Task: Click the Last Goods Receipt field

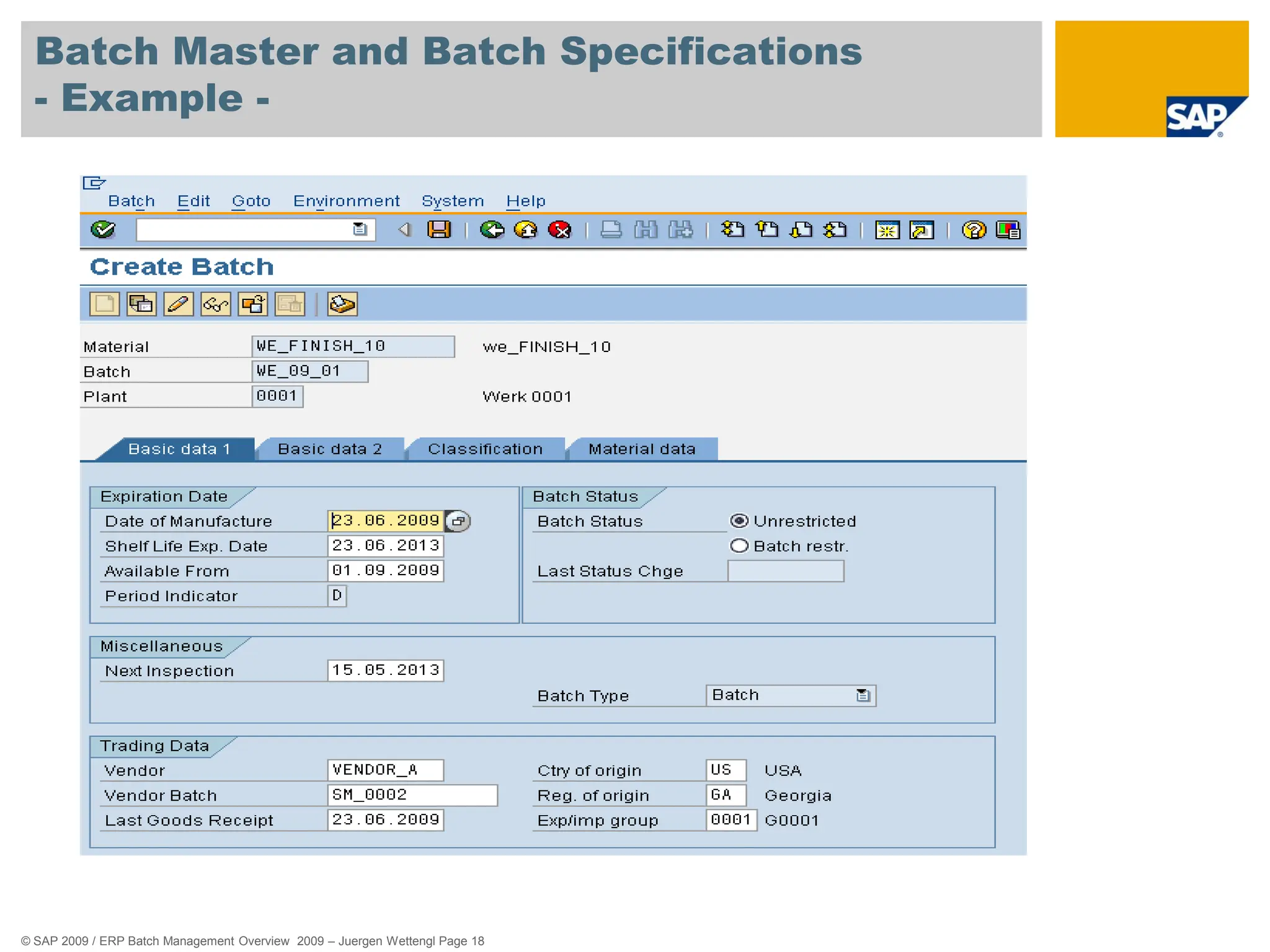Action: 385,820
